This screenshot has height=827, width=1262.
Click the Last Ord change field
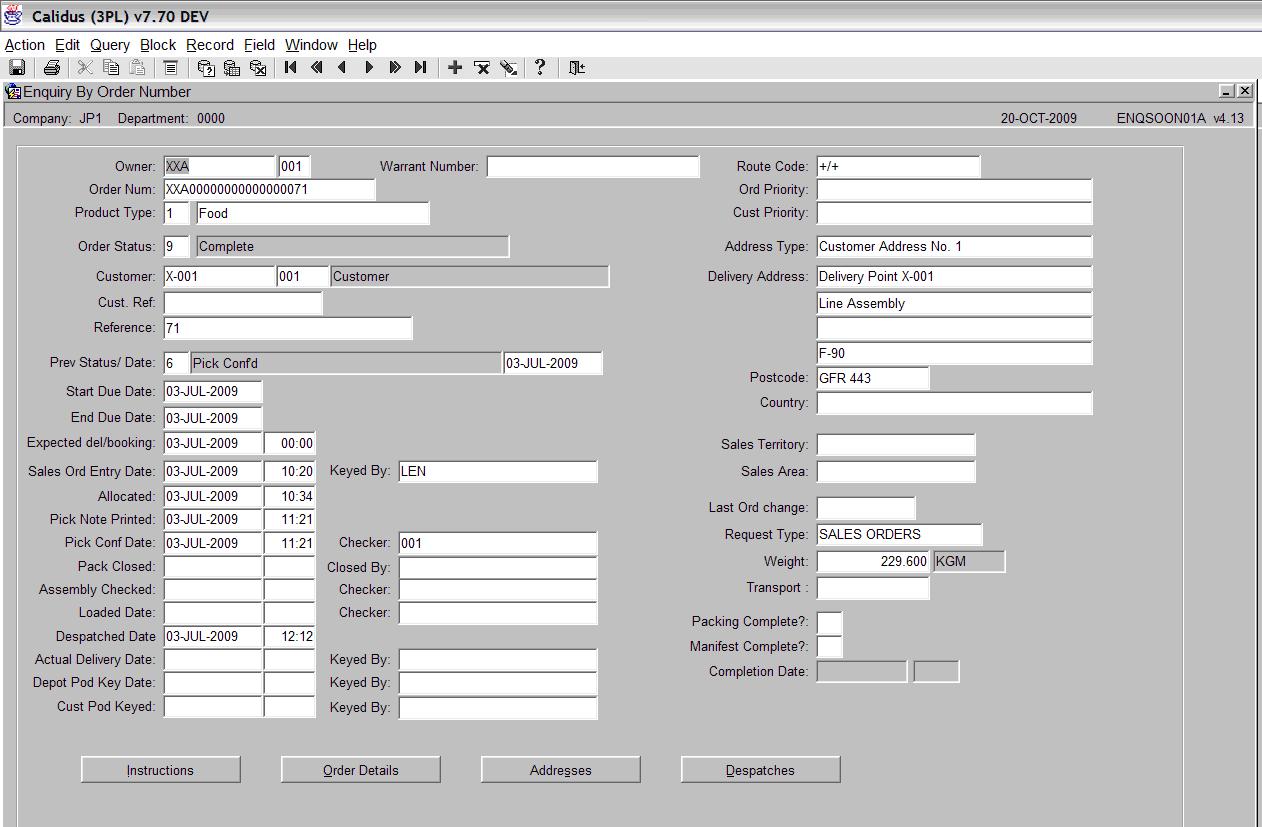tap(865, 508)
